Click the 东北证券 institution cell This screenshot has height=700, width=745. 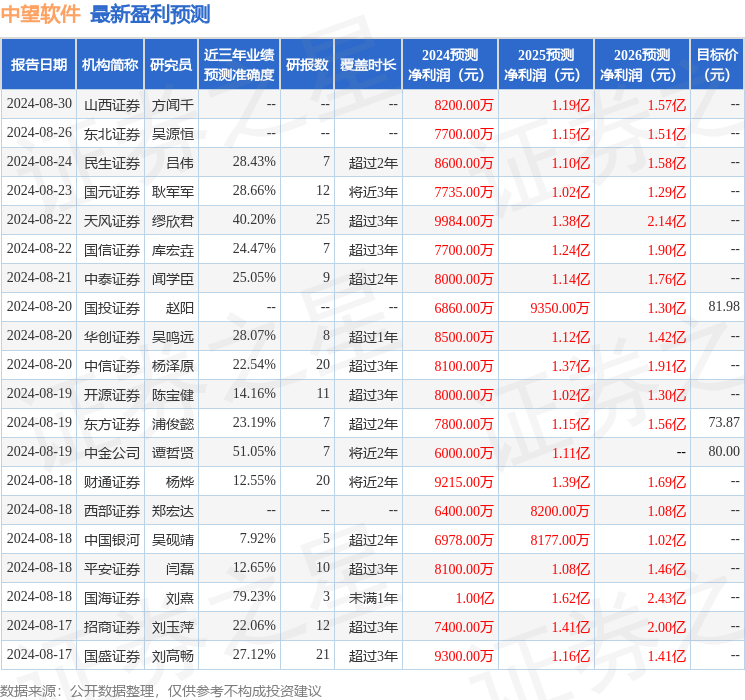(112, 134)
